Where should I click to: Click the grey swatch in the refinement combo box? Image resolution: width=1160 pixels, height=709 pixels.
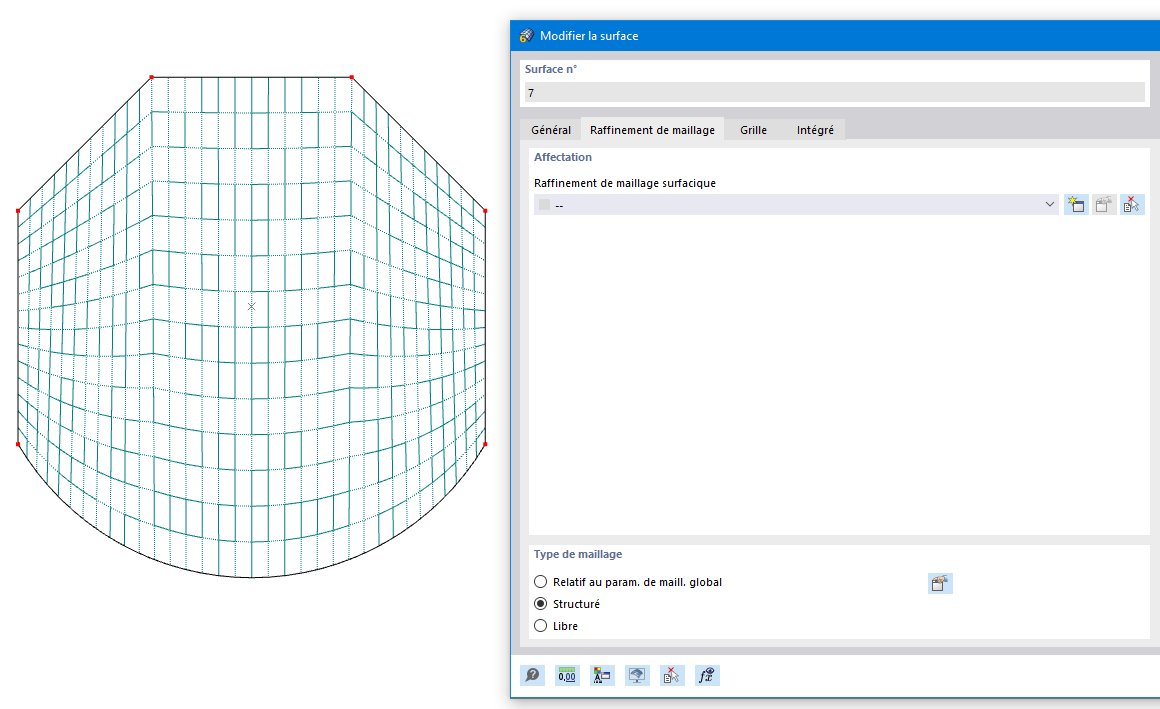pyautogui.click(x=544, y=205)
